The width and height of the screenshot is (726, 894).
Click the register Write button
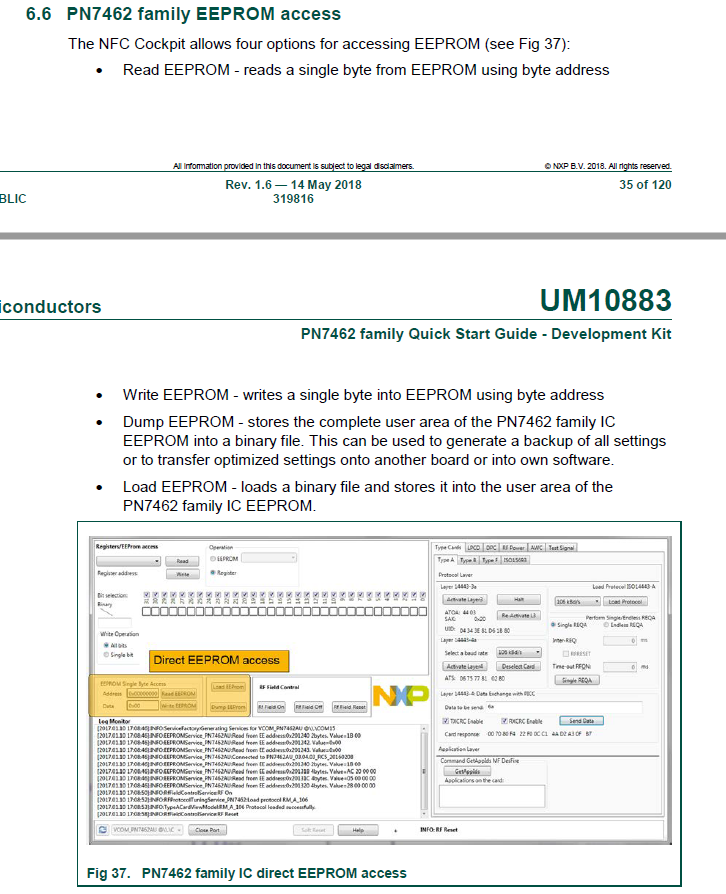click(x=182, y=574)
